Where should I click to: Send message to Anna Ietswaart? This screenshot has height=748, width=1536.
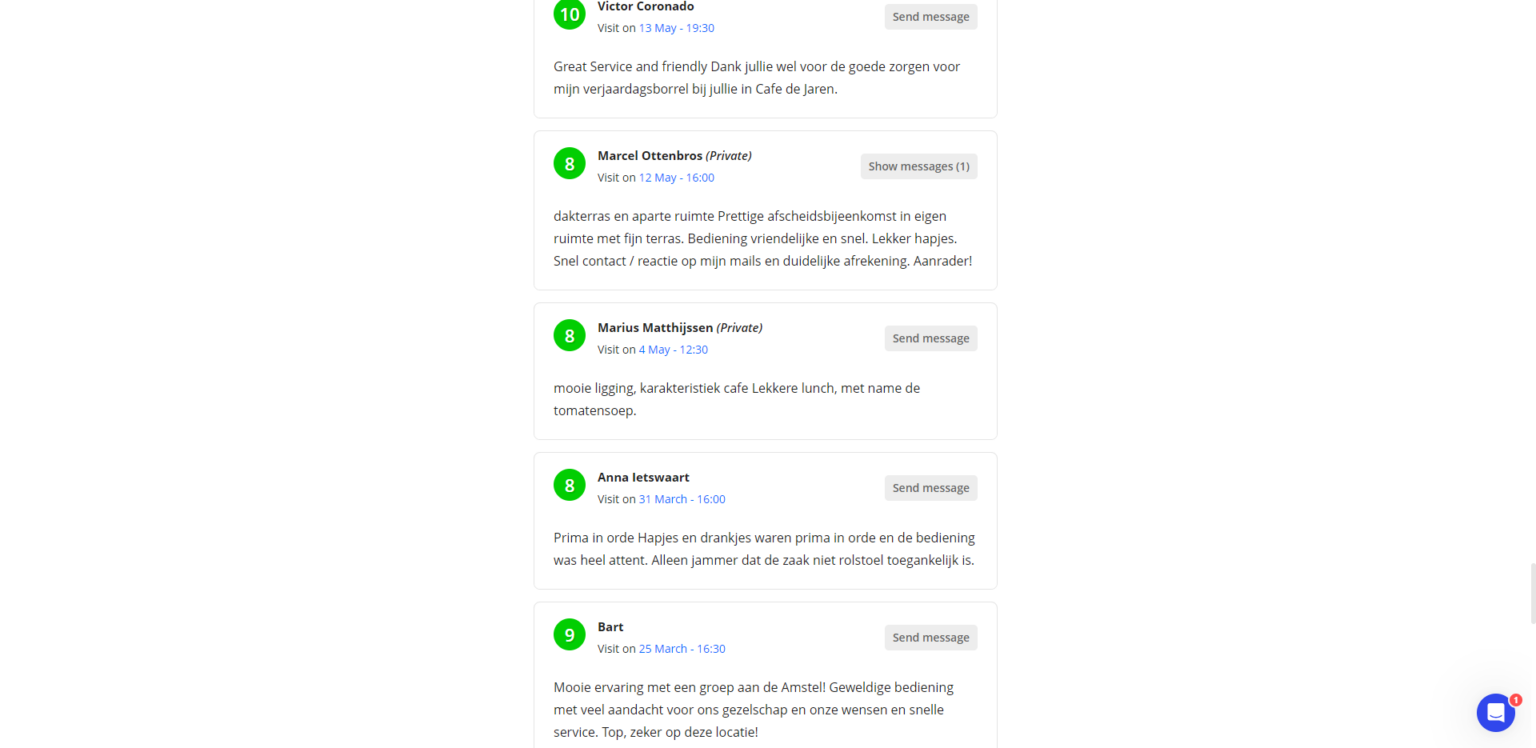(931, 488)
